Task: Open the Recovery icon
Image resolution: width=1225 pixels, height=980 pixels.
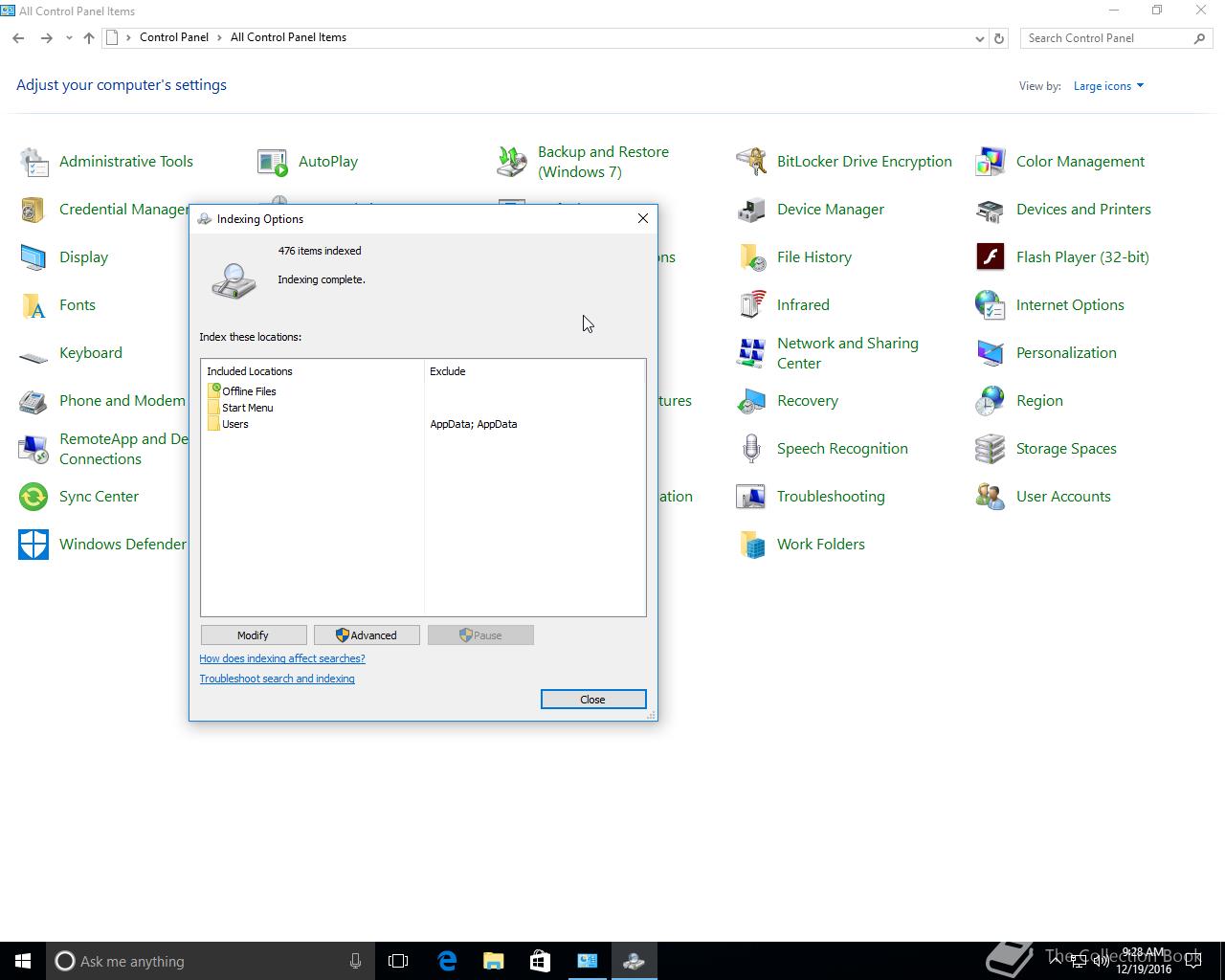Action: click(x=751, y=401)
